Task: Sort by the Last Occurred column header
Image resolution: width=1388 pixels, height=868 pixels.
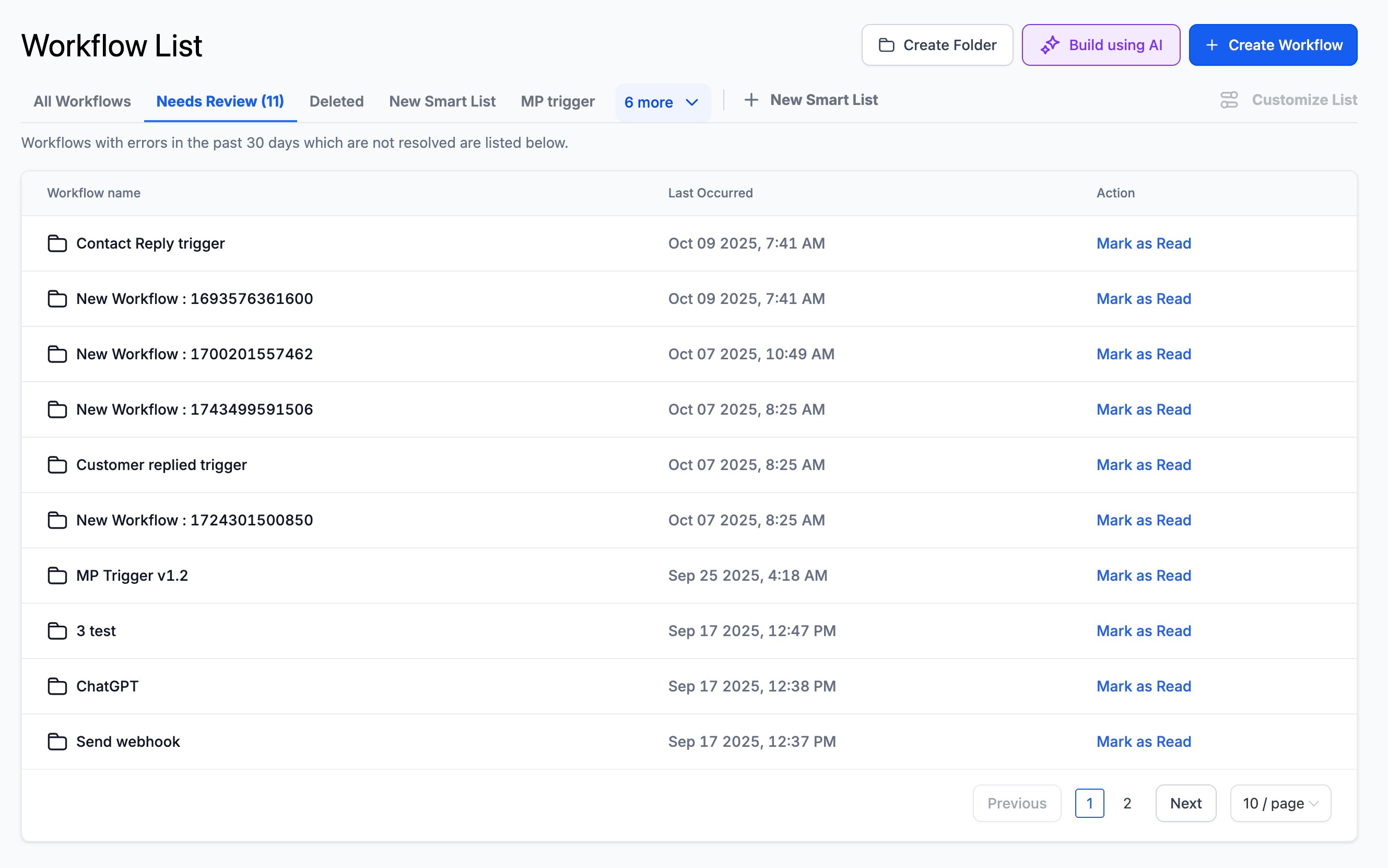Action: (x=710, y=193)
